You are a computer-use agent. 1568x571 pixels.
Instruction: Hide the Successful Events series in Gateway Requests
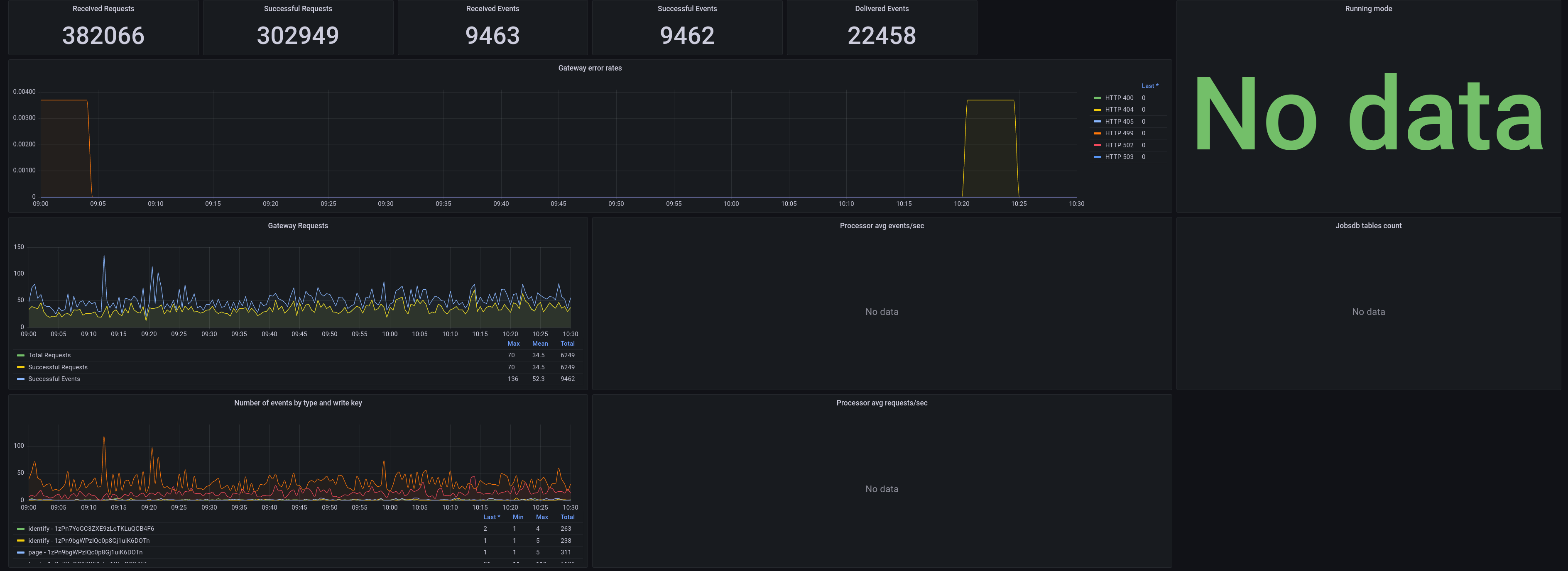[54, 378]
